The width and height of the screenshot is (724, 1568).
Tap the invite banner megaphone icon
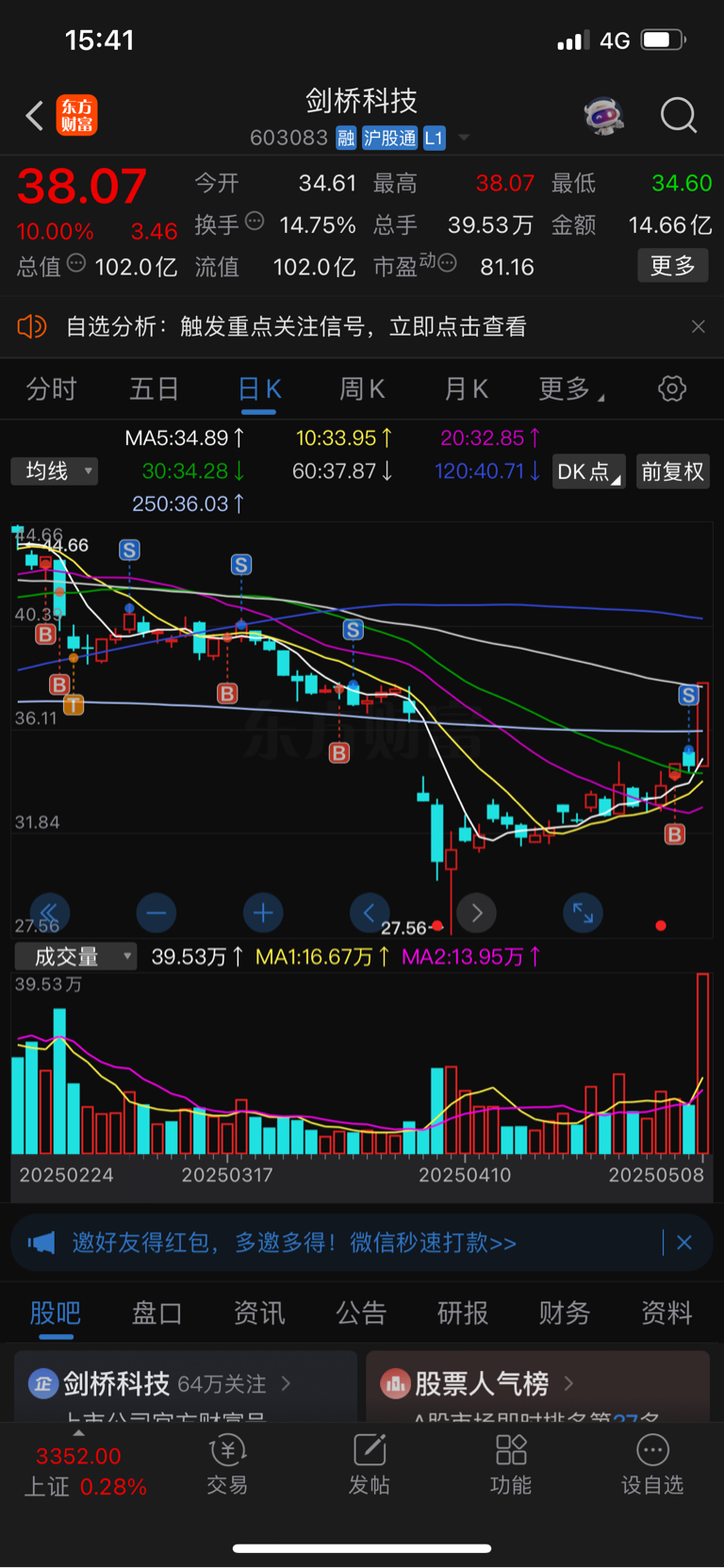41,1243
